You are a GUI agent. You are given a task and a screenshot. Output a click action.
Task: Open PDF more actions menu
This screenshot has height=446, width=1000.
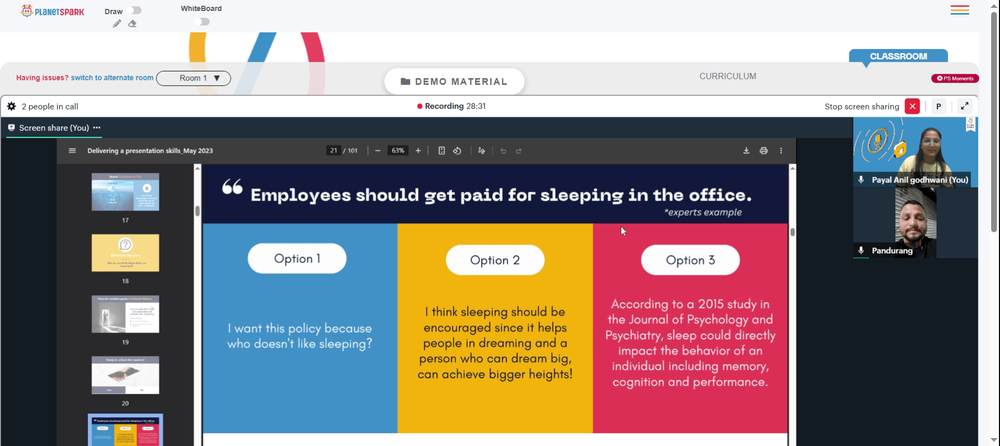coord(781,151)
